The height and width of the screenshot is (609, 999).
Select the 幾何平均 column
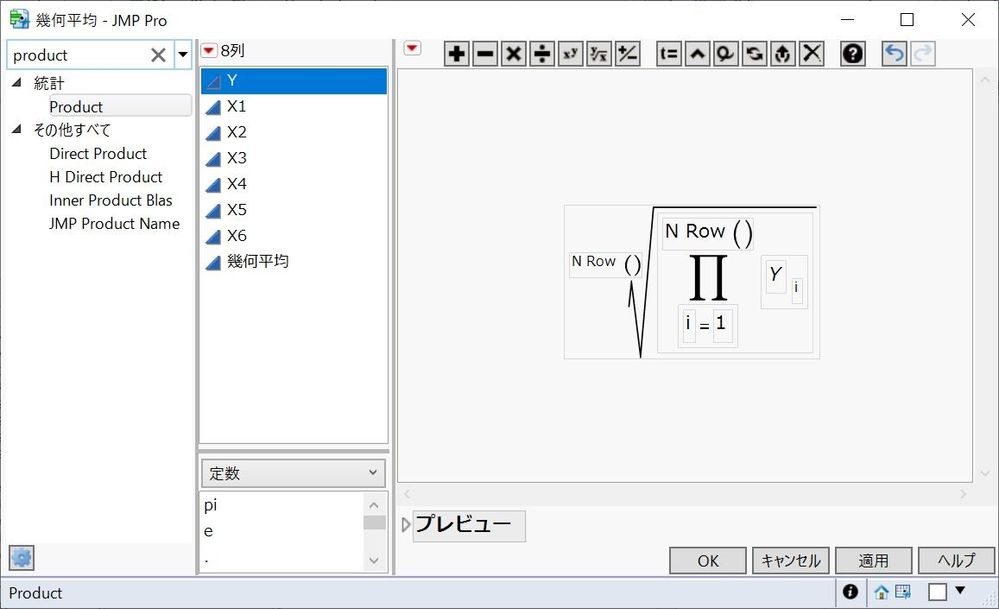(294, 262)
